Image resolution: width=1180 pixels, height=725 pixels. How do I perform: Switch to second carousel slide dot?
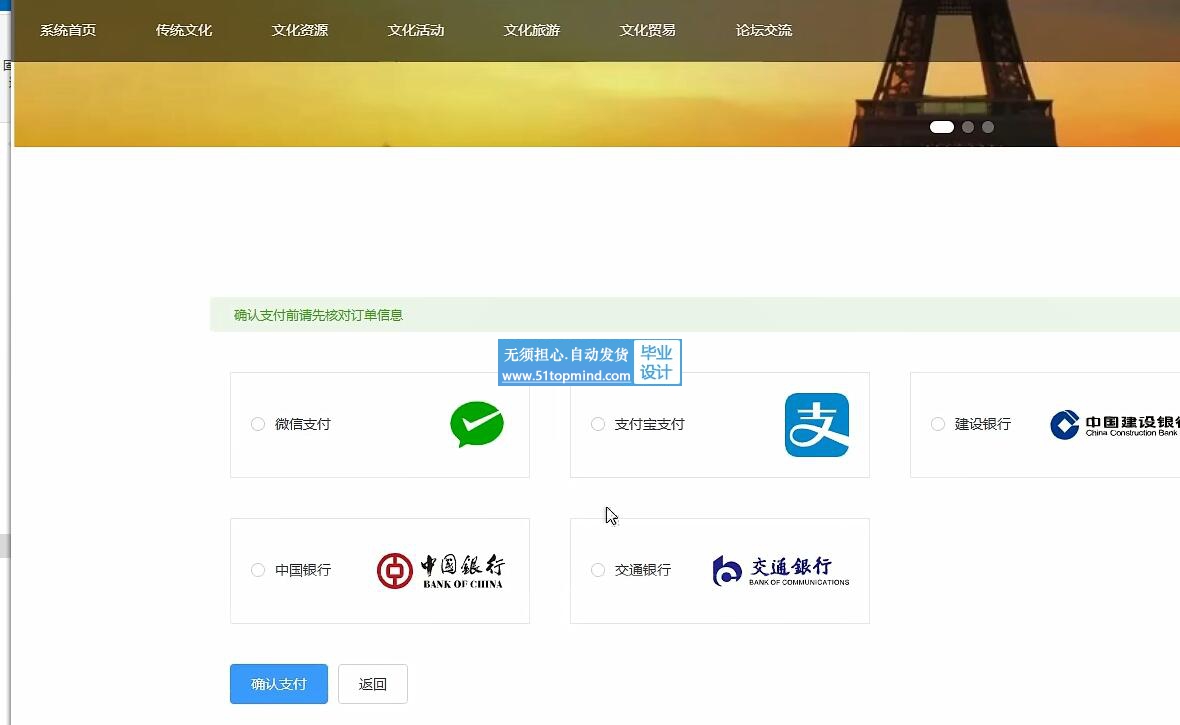coord(968,127)
